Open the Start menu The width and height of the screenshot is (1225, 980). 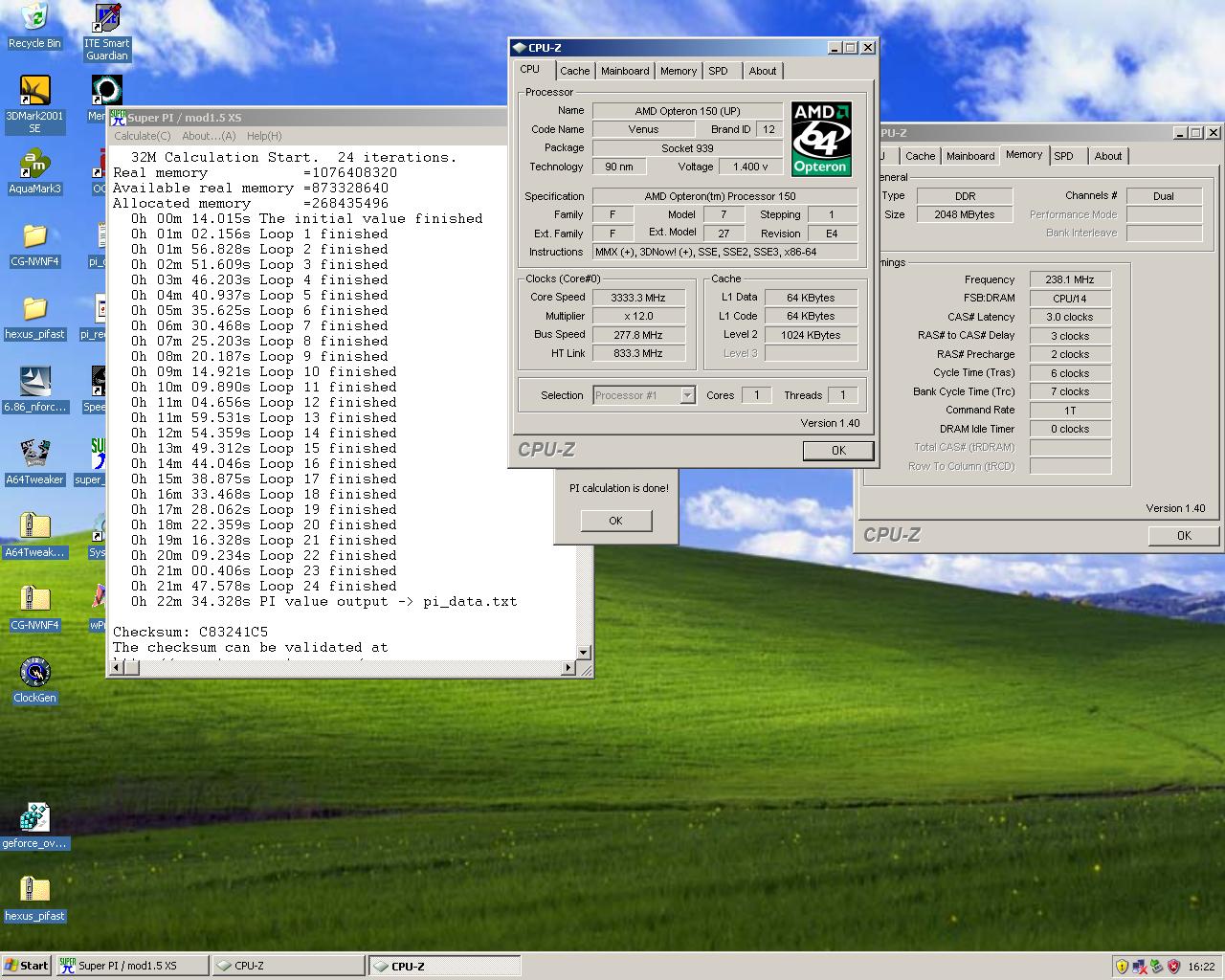point(26,966)
